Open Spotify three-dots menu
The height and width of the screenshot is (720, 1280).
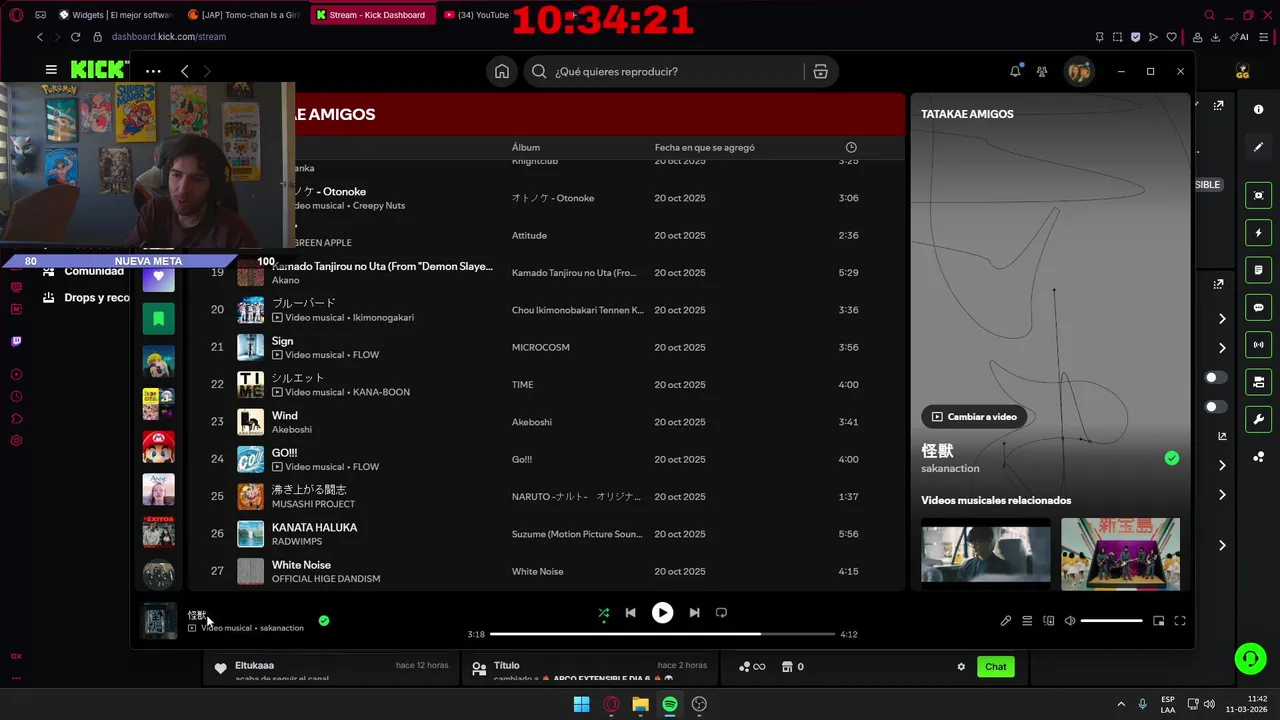pyautogui.click(x=153, y=71)
